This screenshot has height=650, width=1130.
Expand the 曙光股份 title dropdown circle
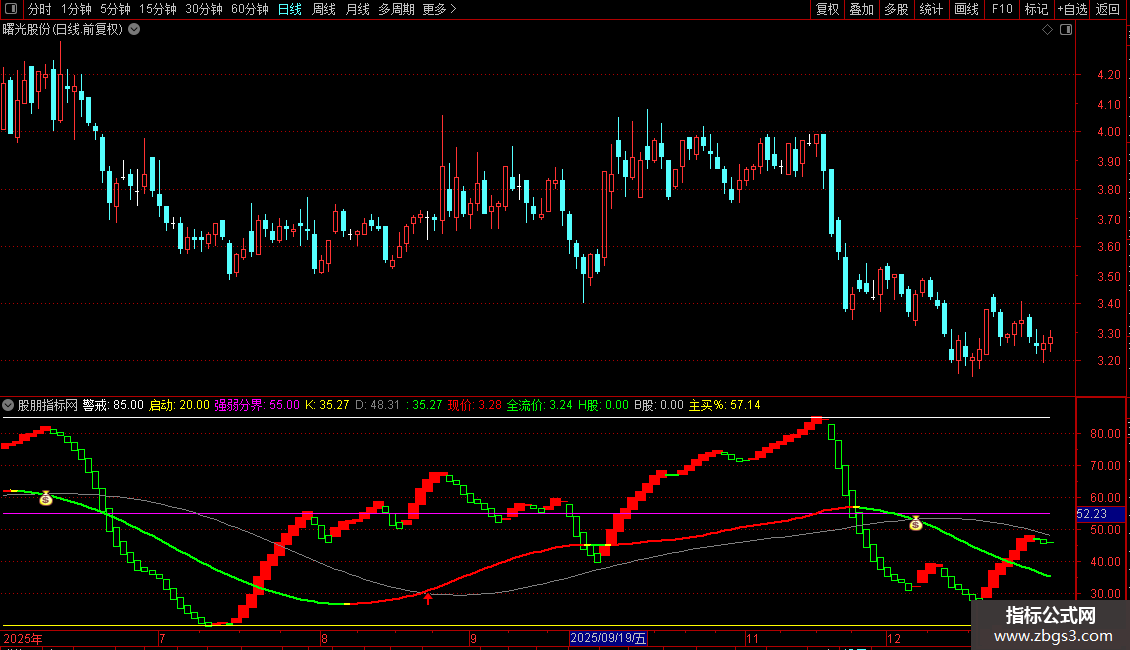134,30
